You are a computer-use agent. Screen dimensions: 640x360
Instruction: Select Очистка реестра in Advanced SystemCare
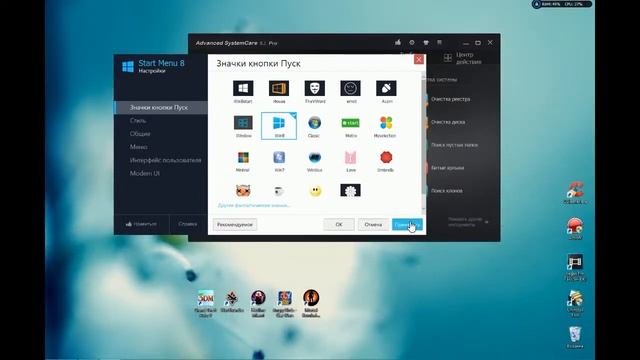click(x=451, y=99)
